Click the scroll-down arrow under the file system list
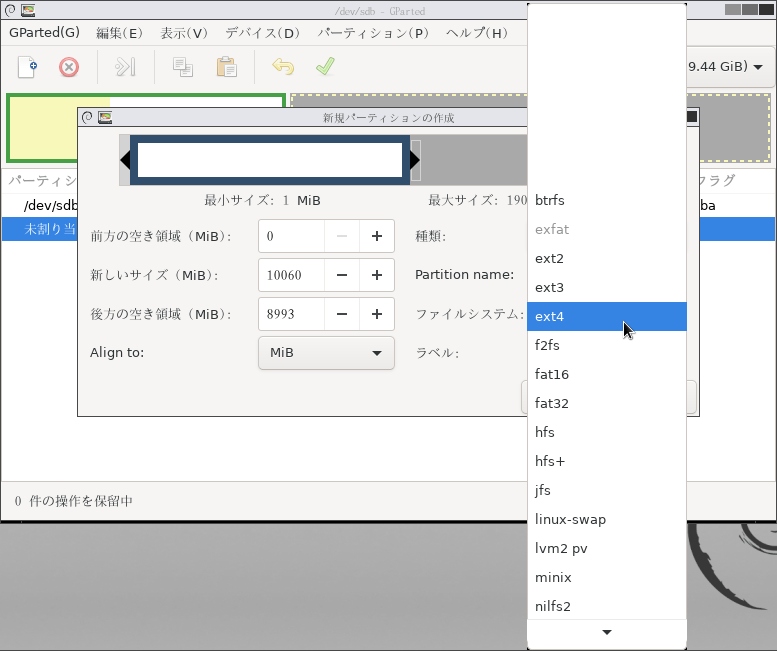Viewport: 777px width, 651px height. click(607, 632)
